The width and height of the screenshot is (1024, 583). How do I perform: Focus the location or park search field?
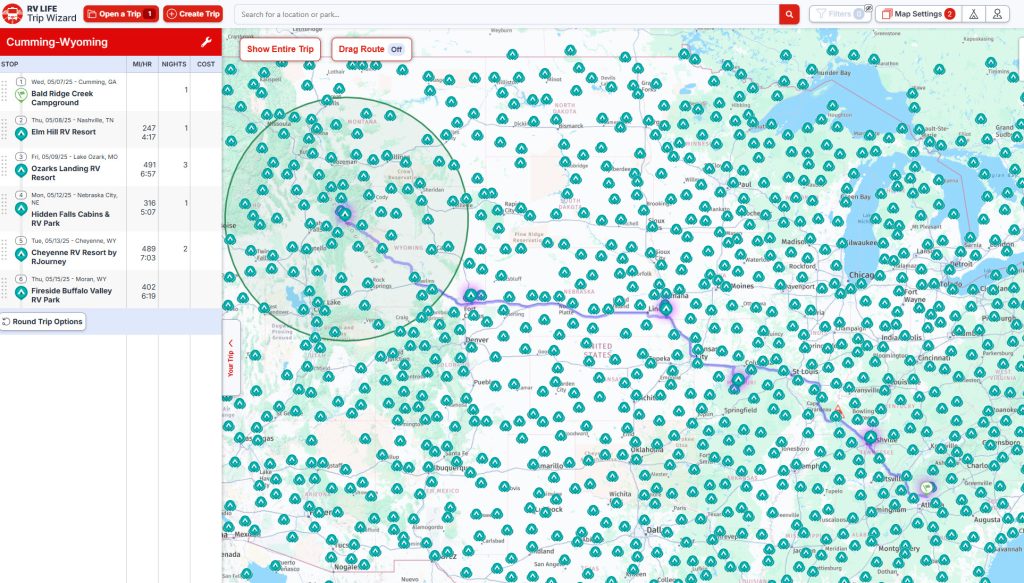point(507,14)
